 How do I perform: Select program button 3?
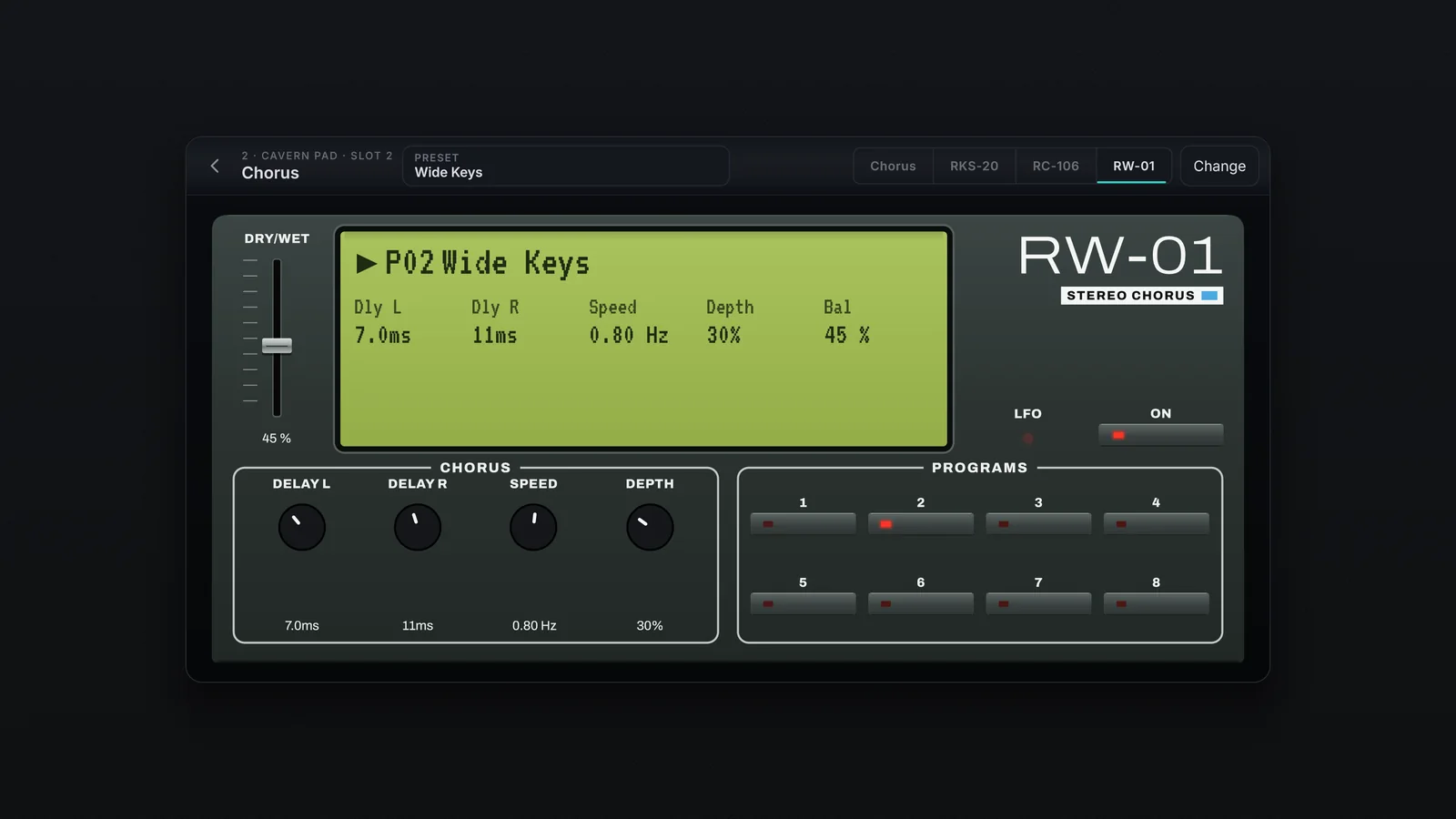(1038, 523)
